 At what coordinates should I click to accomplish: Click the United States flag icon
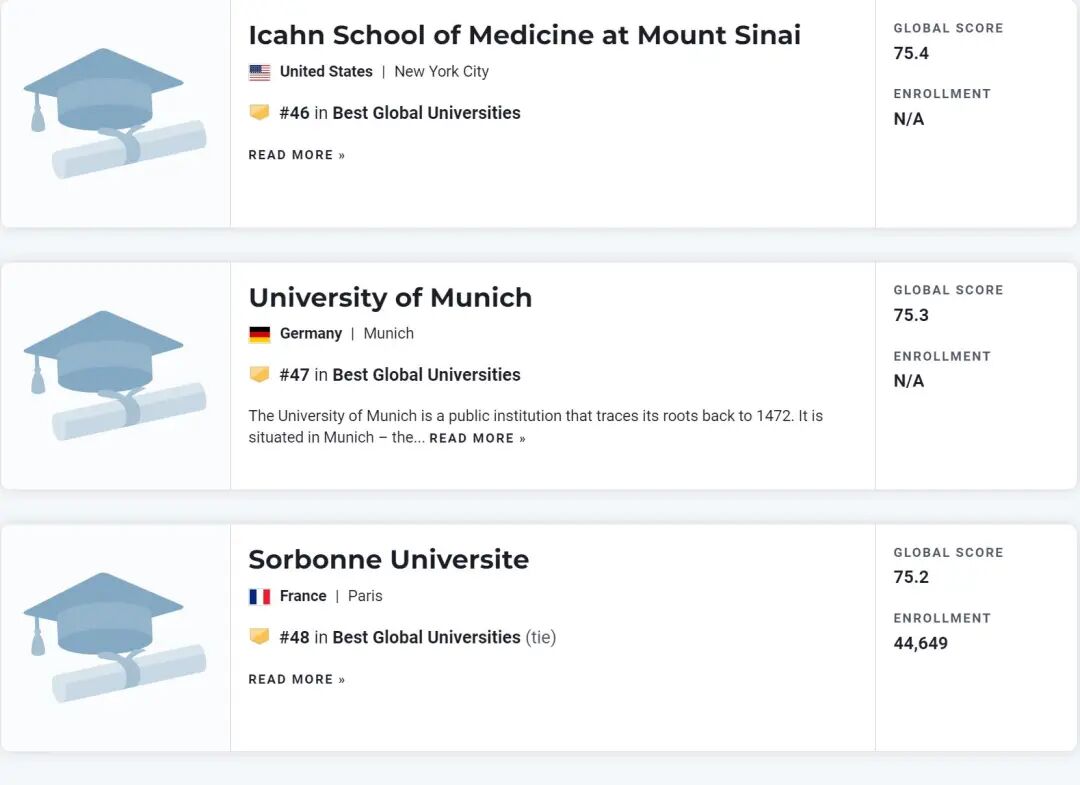tap(260, 72)
